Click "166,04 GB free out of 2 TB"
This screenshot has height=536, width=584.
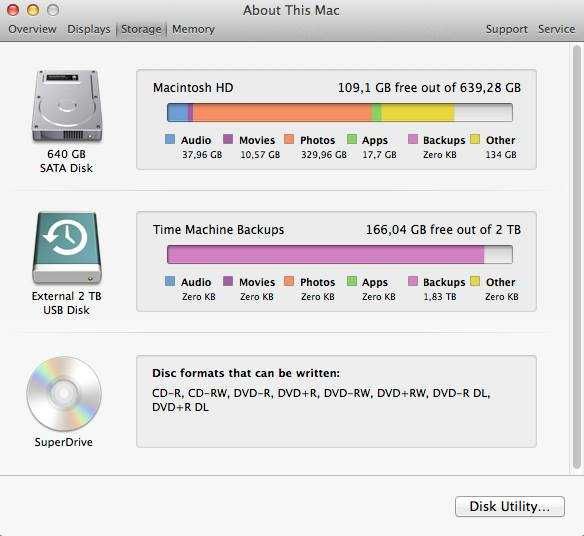click(443, 230)
